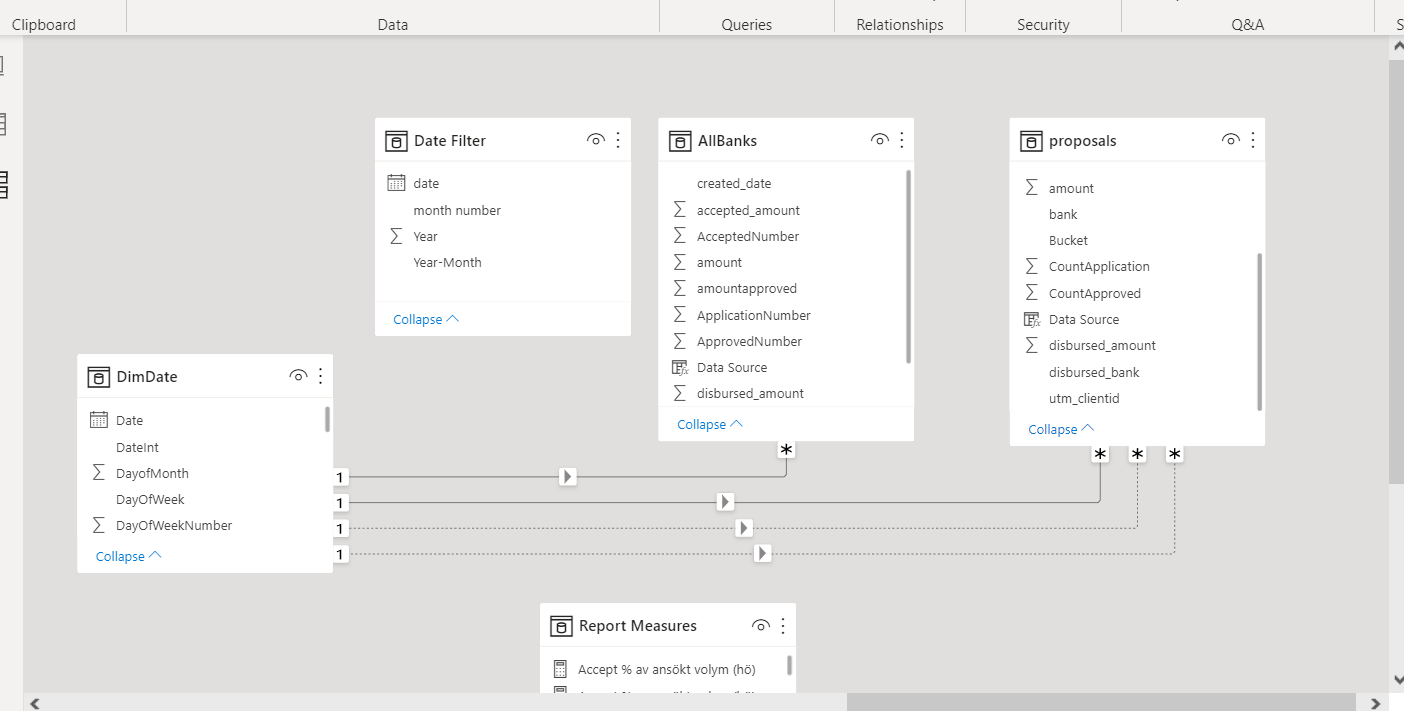Click the Relationships ribbon group label

(900, 25)
